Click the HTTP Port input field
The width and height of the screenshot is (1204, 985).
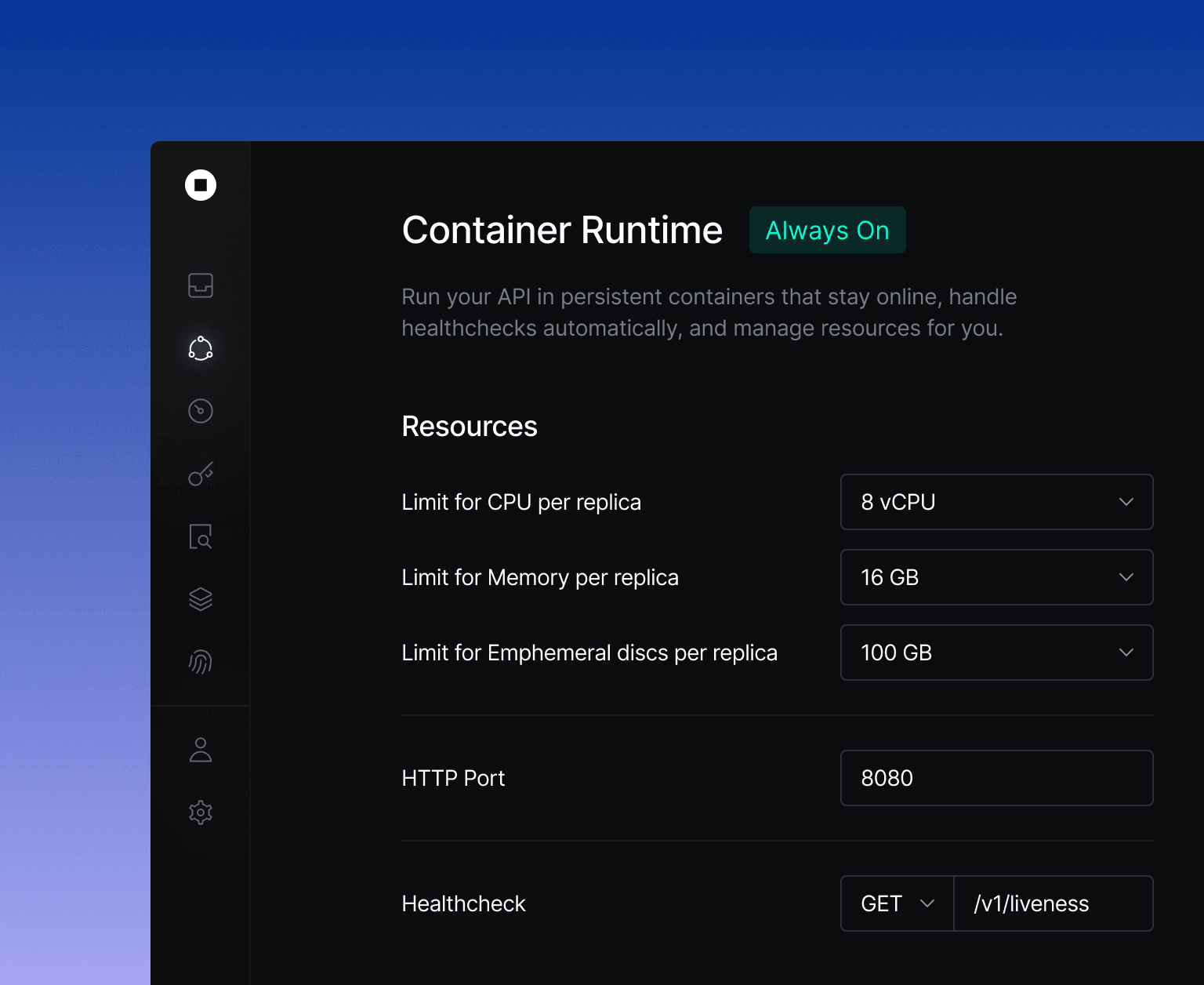click(x=996, y=778)
